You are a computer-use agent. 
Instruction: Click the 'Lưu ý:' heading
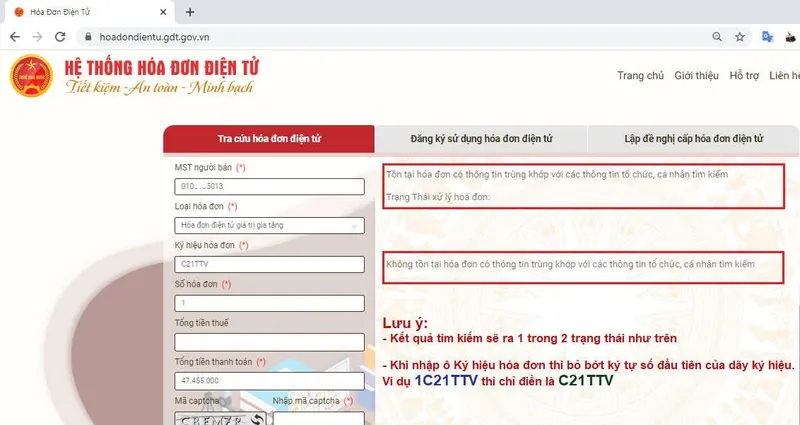click(405, 323)
